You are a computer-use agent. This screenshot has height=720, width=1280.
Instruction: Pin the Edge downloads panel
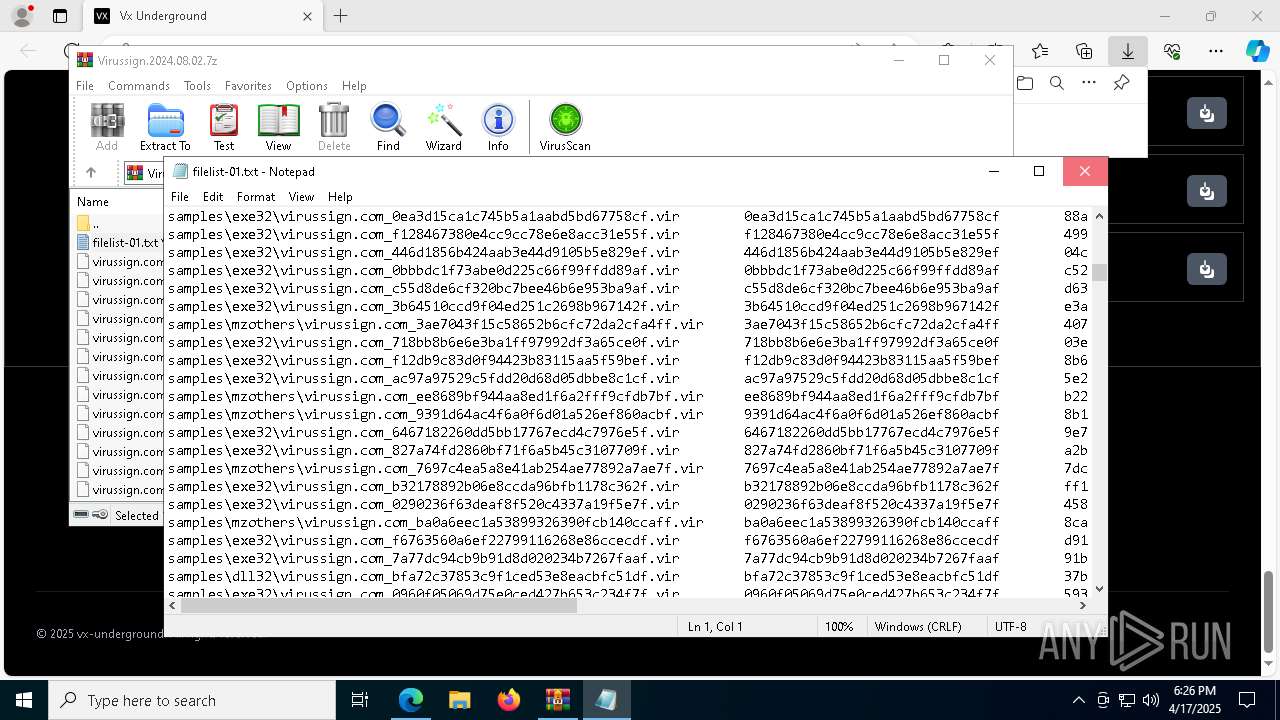click(1121, 83)
